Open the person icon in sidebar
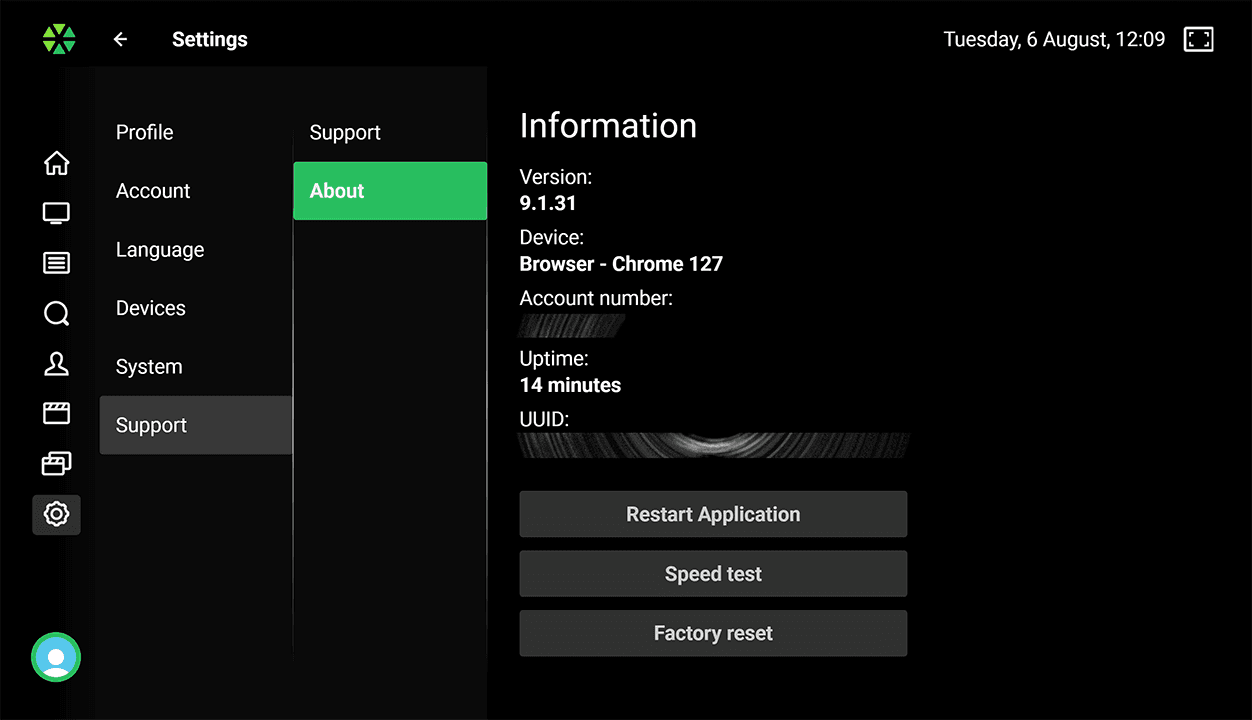This screenshot has height=720, width=1252. click(x=57, y=364)
